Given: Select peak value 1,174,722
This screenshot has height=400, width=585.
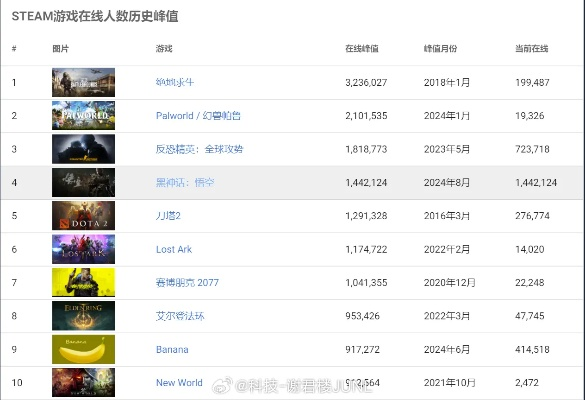Looking at the screenshot, I should [366, 249].
